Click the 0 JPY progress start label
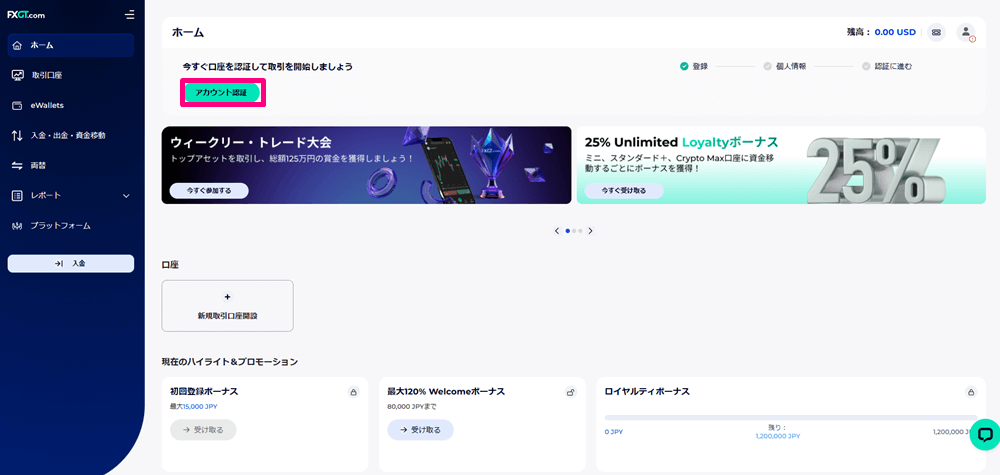This screenshot has width=1000, height=475. 614,432
